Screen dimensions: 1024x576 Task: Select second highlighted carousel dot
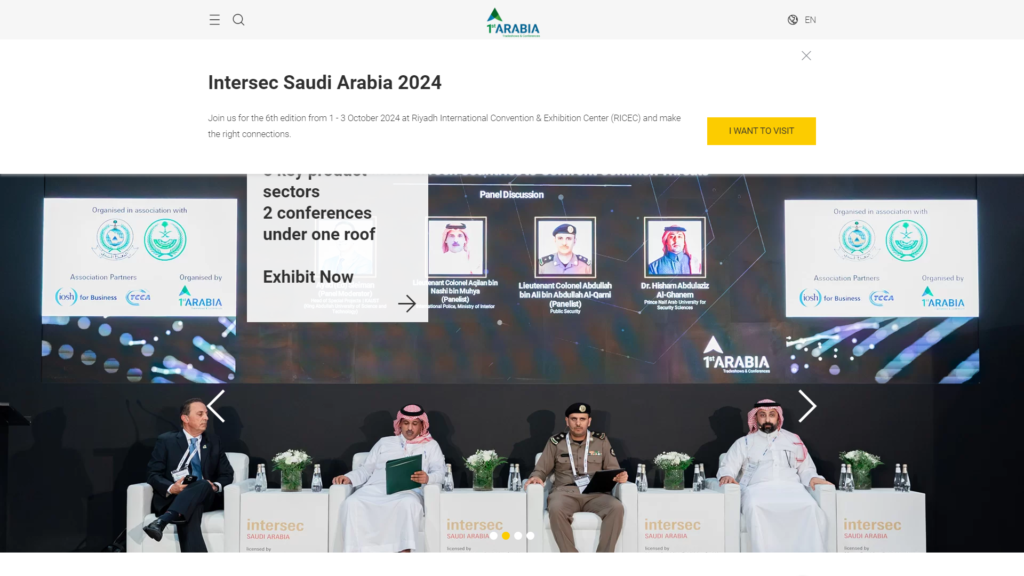tap(505, 536)
